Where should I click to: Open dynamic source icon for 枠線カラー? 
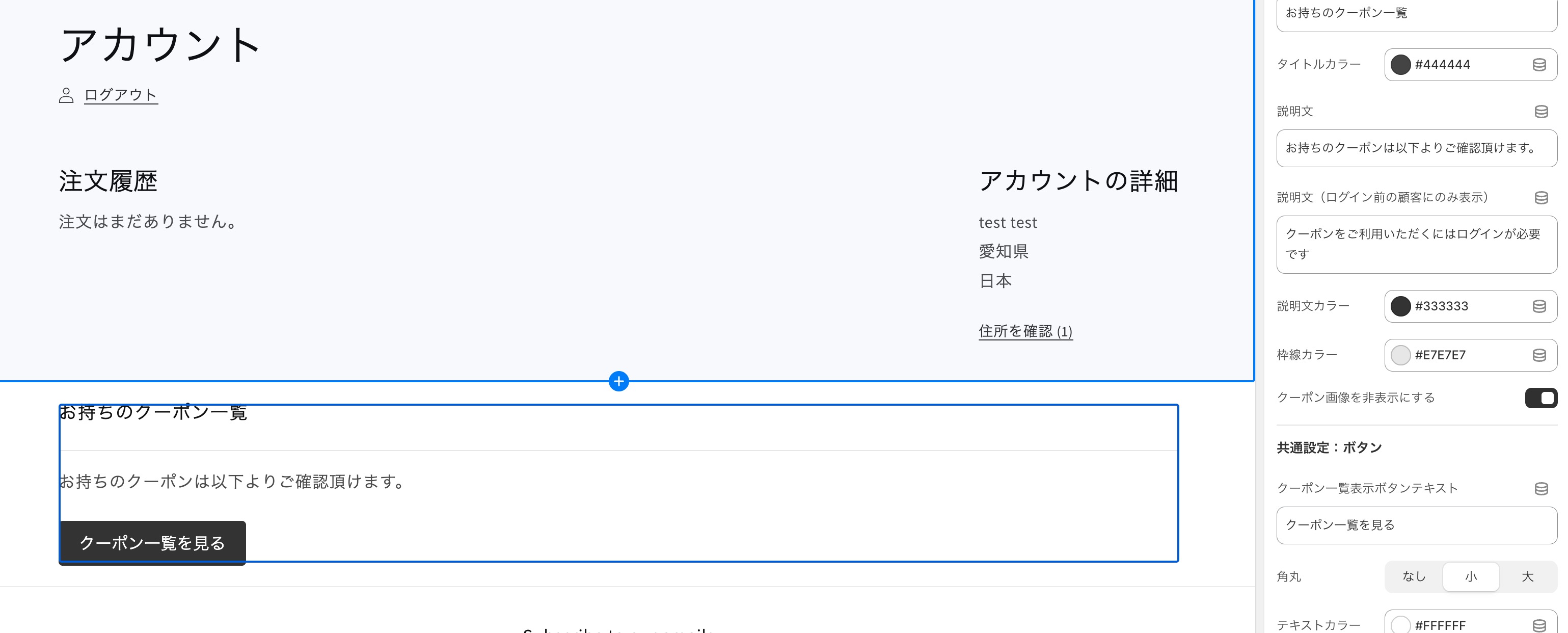pos(1539,355)
